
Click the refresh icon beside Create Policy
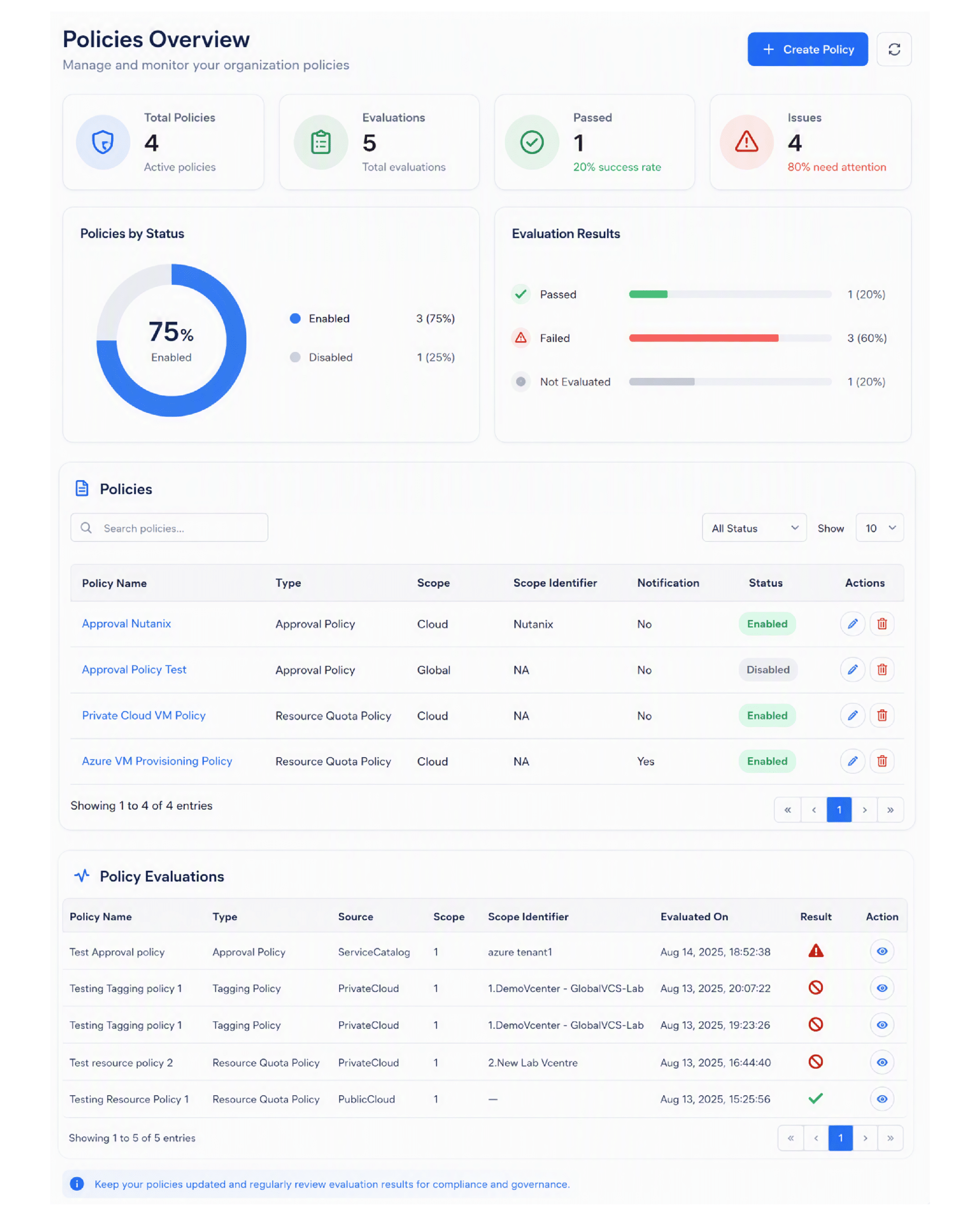tap(894, 49)
